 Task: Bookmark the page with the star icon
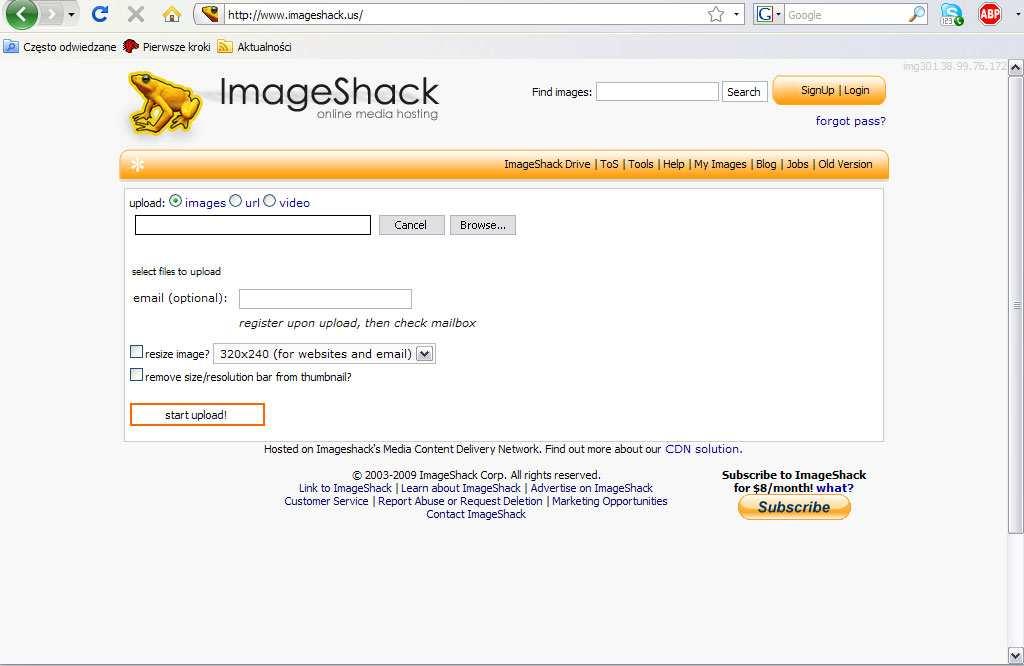[716, 14]
